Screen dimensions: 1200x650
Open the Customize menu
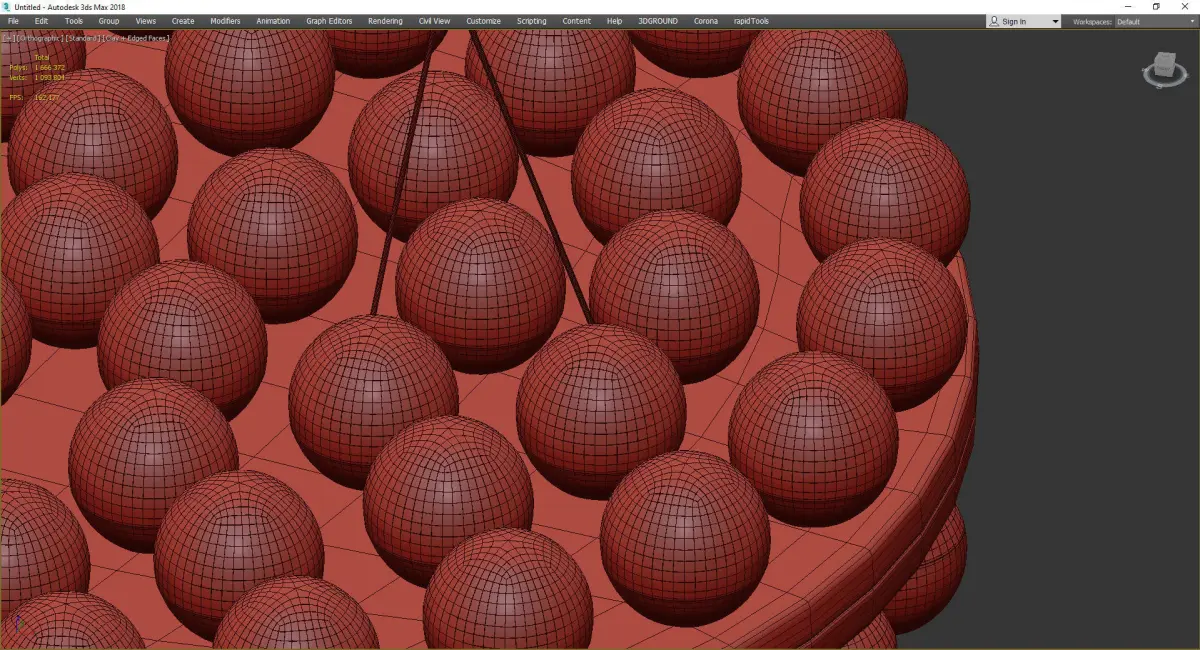click(x=483, y=21)
